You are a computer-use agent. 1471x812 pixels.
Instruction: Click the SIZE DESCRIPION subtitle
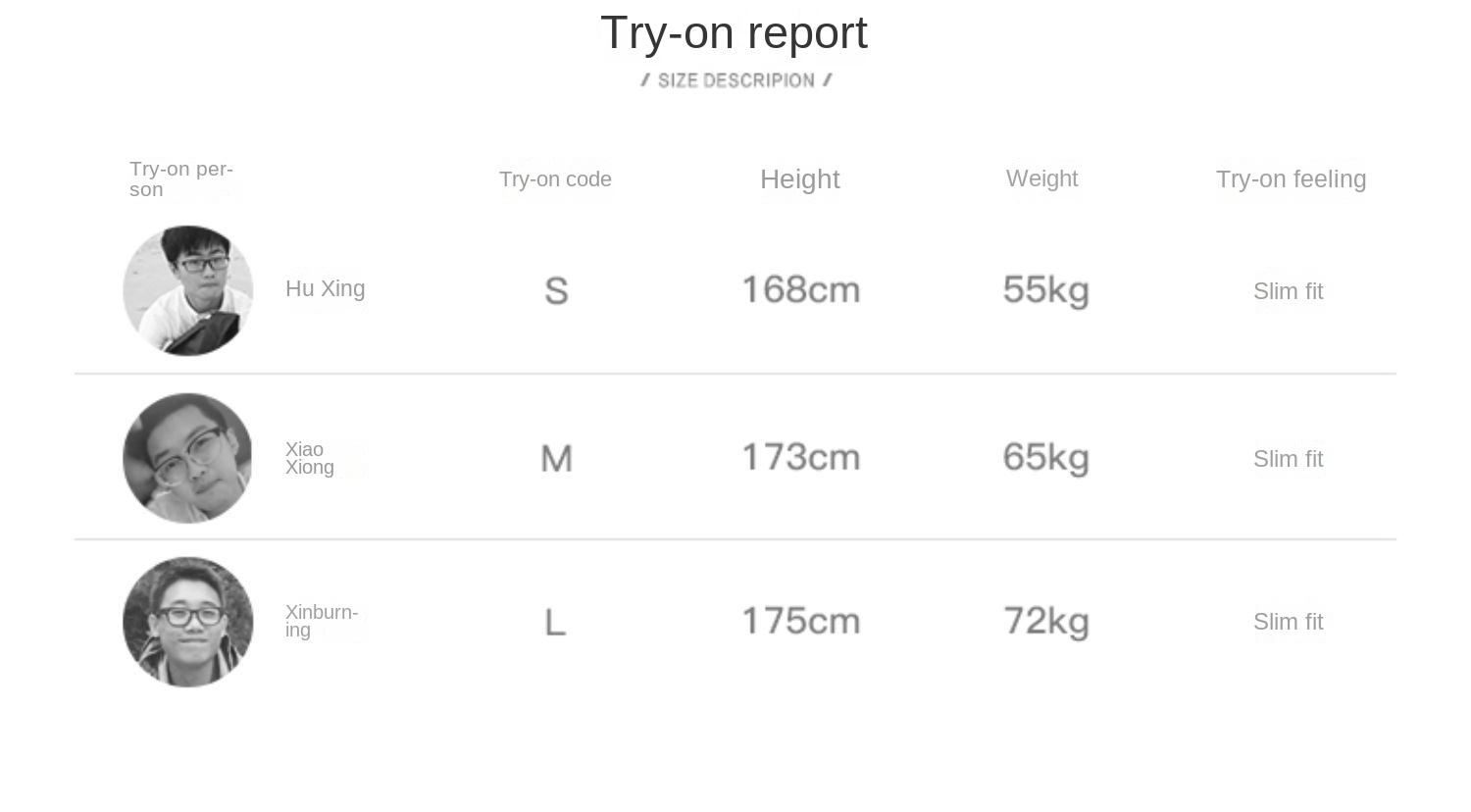735,80
